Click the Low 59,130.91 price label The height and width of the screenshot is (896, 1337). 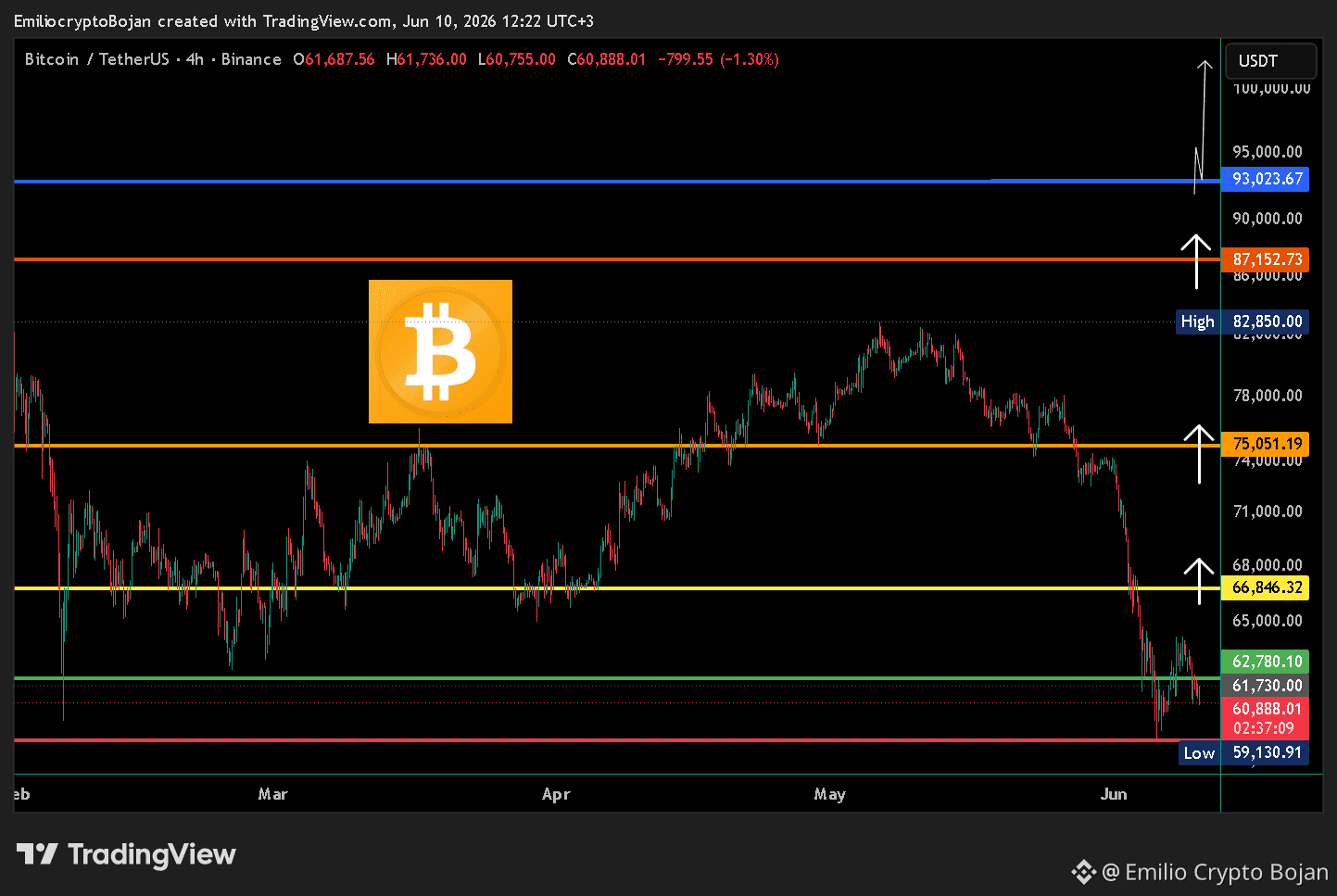(1242, 752)
